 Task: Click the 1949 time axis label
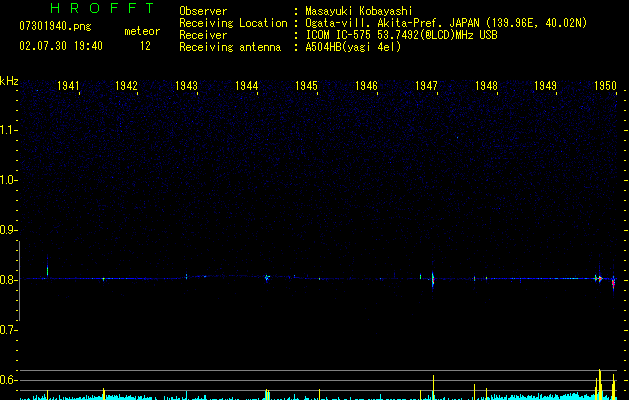pyautogui.click(x=546, y=86)
